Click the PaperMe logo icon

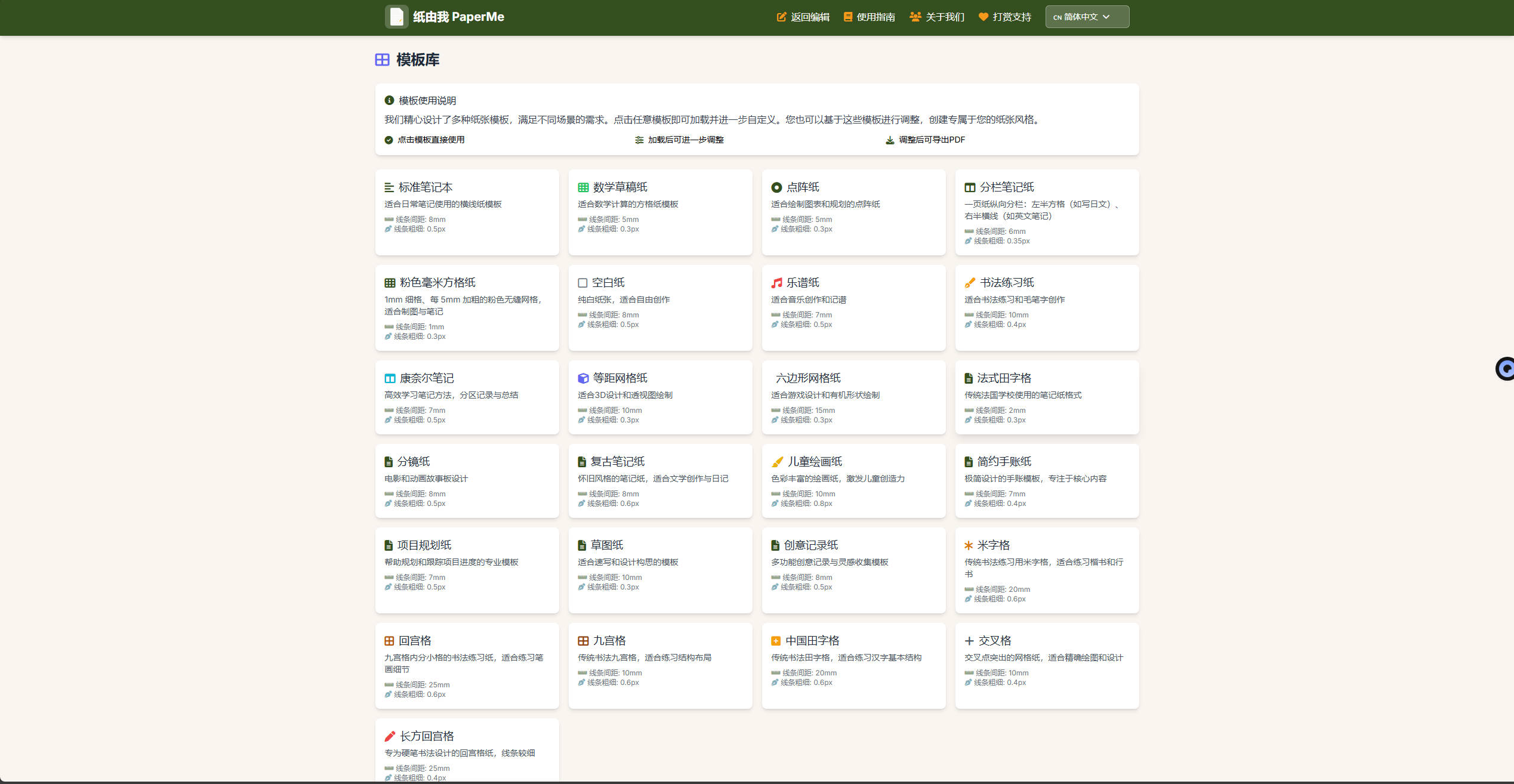[x=396, y=17]
